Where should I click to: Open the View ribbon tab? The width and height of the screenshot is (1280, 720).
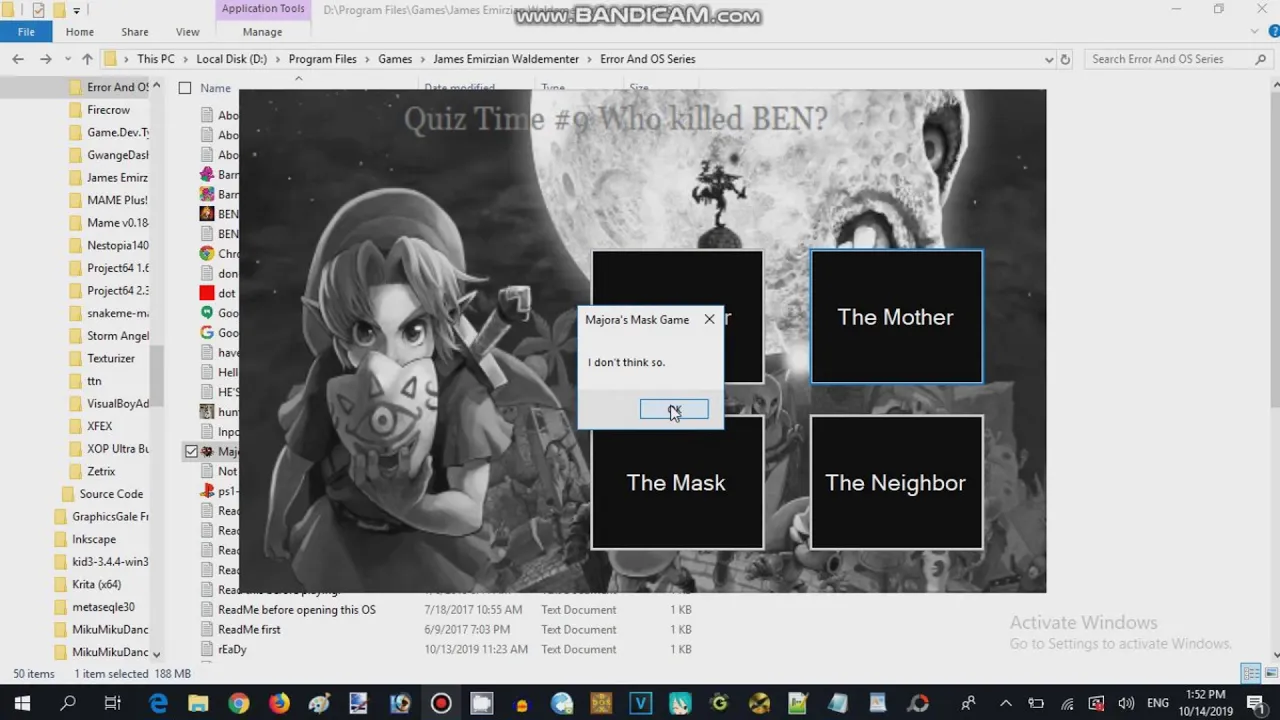187,32
